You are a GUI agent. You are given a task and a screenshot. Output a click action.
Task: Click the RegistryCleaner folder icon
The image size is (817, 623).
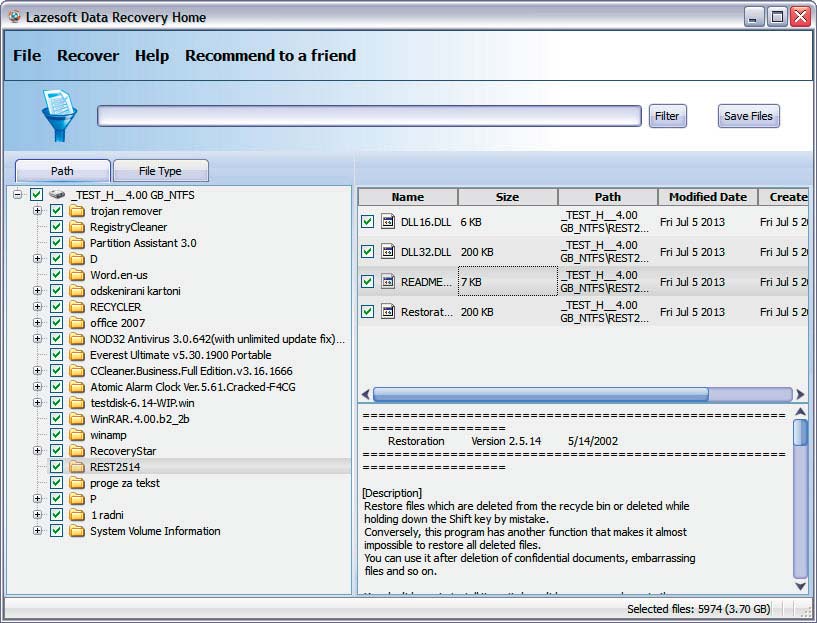(x=77, y=227)
